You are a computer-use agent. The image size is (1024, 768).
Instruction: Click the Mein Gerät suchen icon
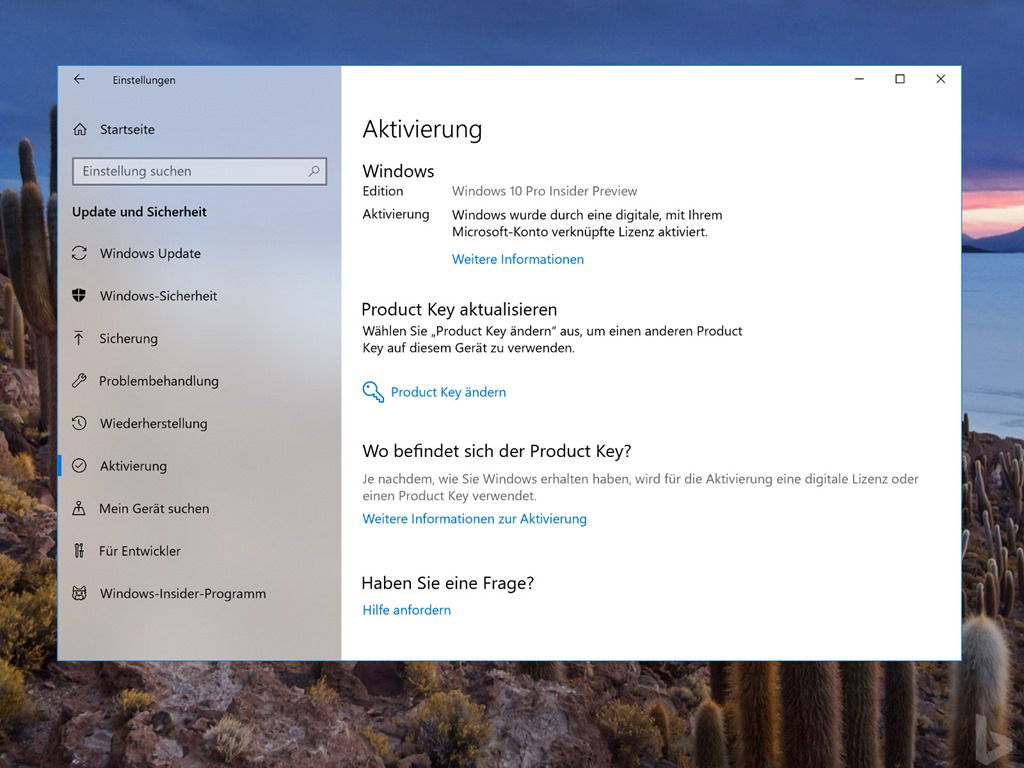point(79,508)
